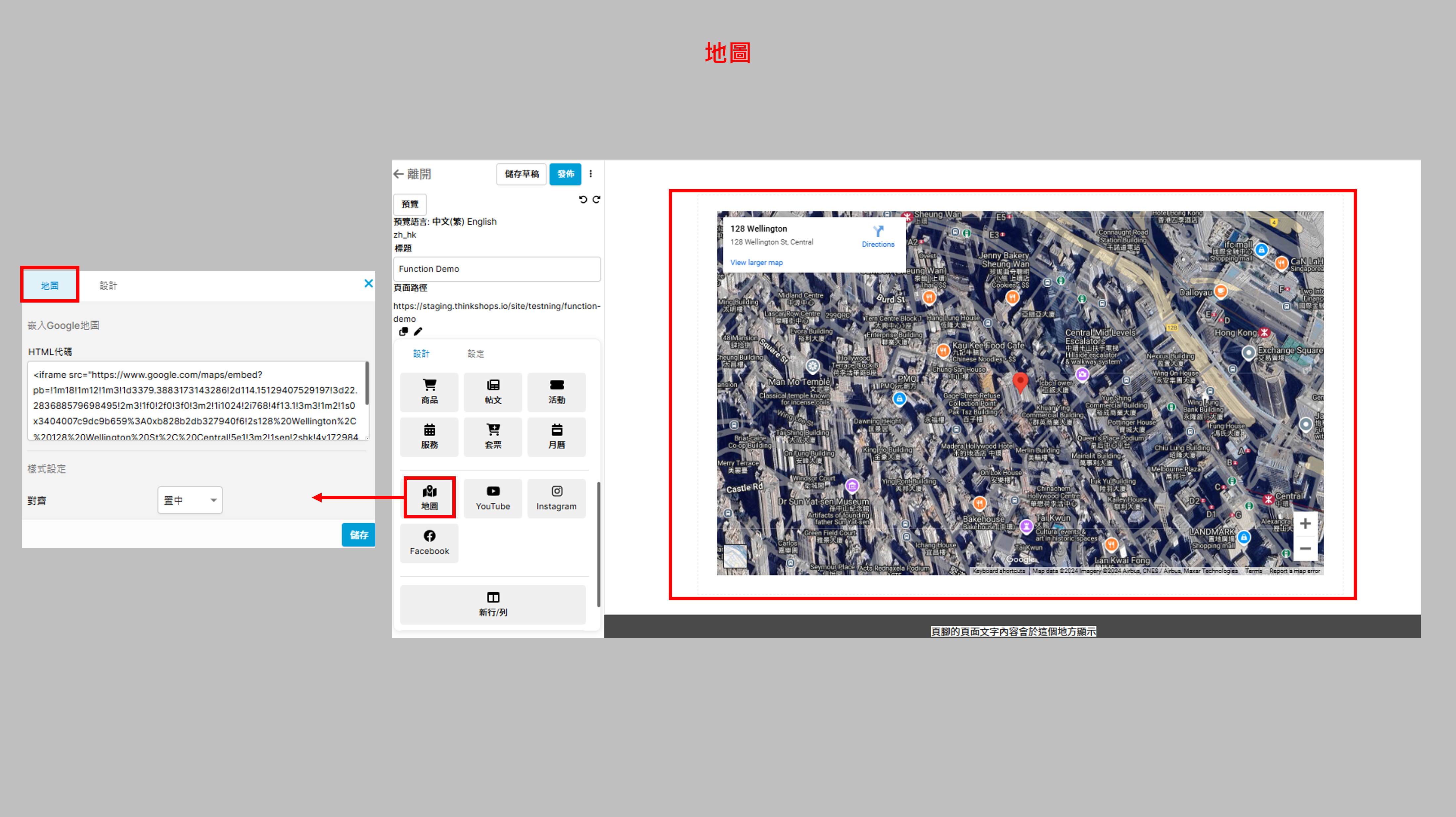Open the 對齊 alignment dropdown
Image resolution: width=1456 pixels, height=817 pixels.
coord(190,501)
